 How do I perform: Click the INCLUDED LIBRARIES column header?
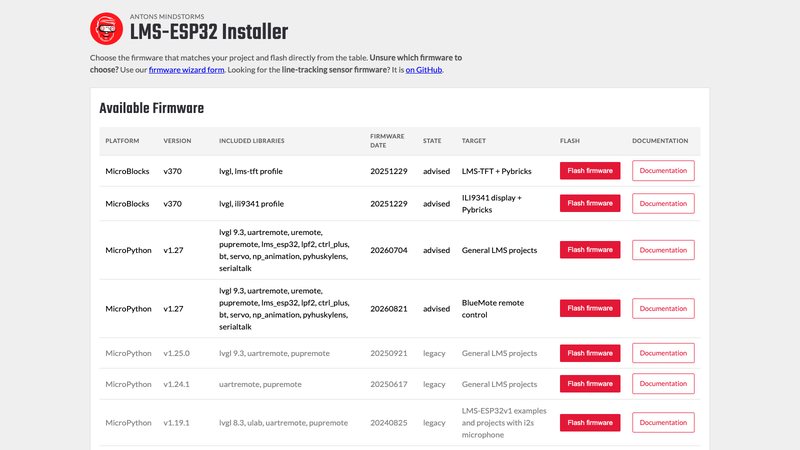pos(252,141)
